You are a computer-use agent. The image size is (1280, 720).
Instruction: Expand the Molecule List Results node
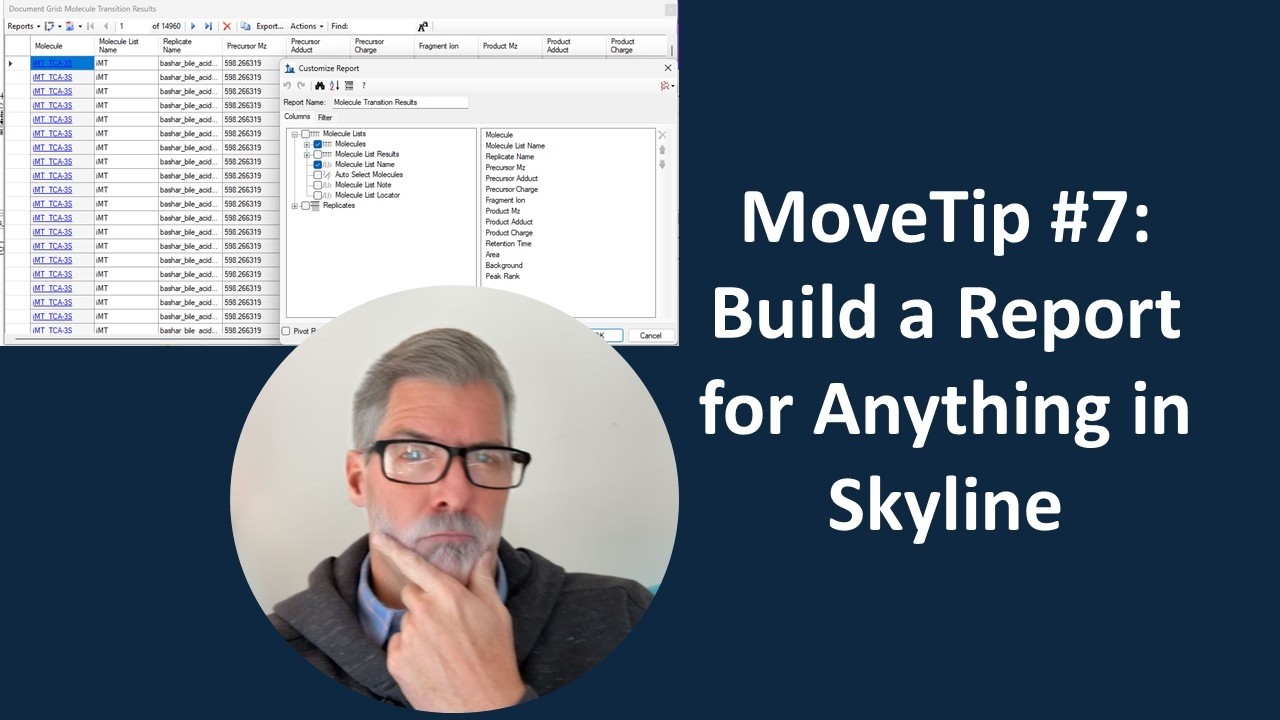tap(307, 154)
